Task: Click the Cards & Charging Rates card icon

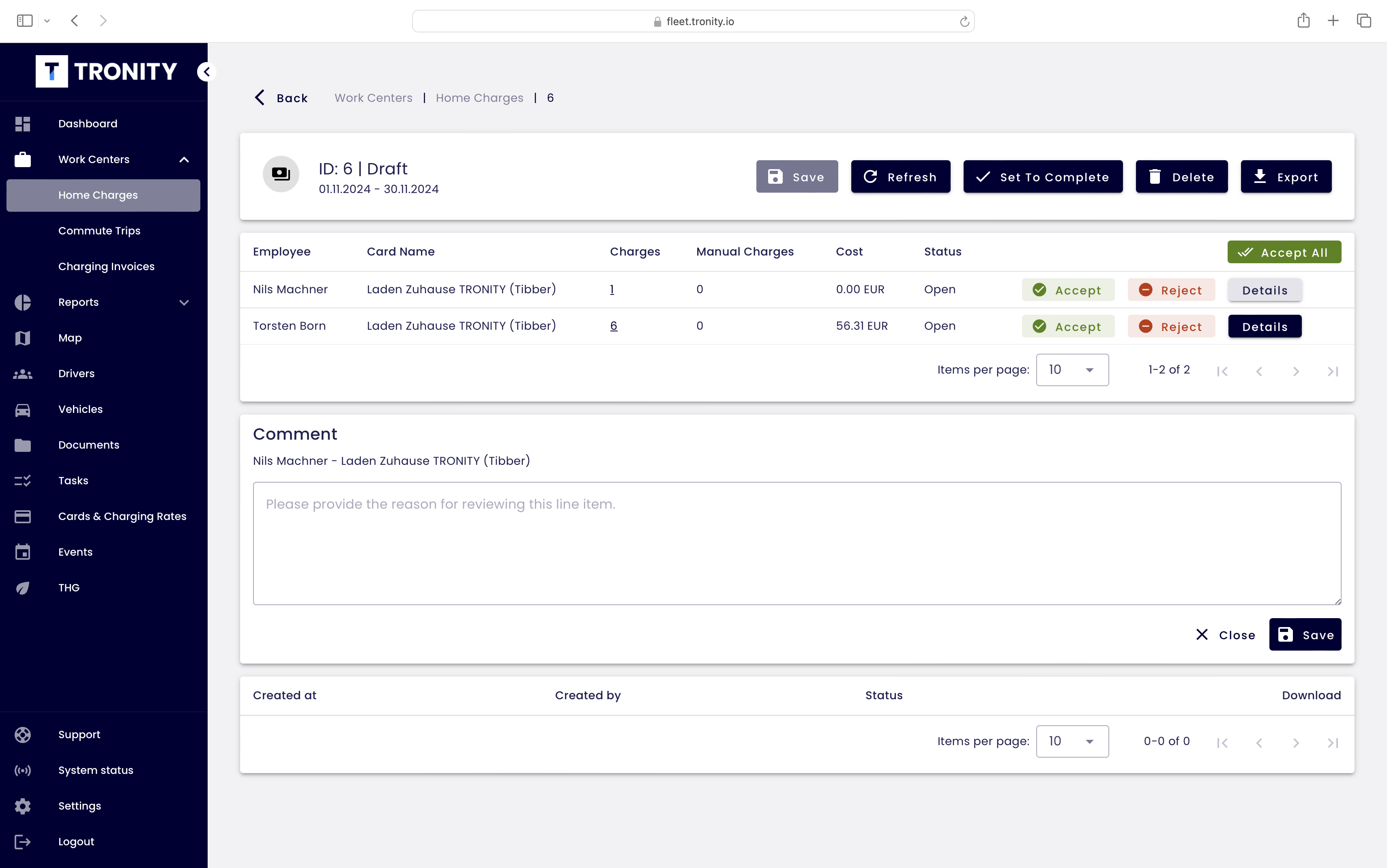Action: [22, 516]
